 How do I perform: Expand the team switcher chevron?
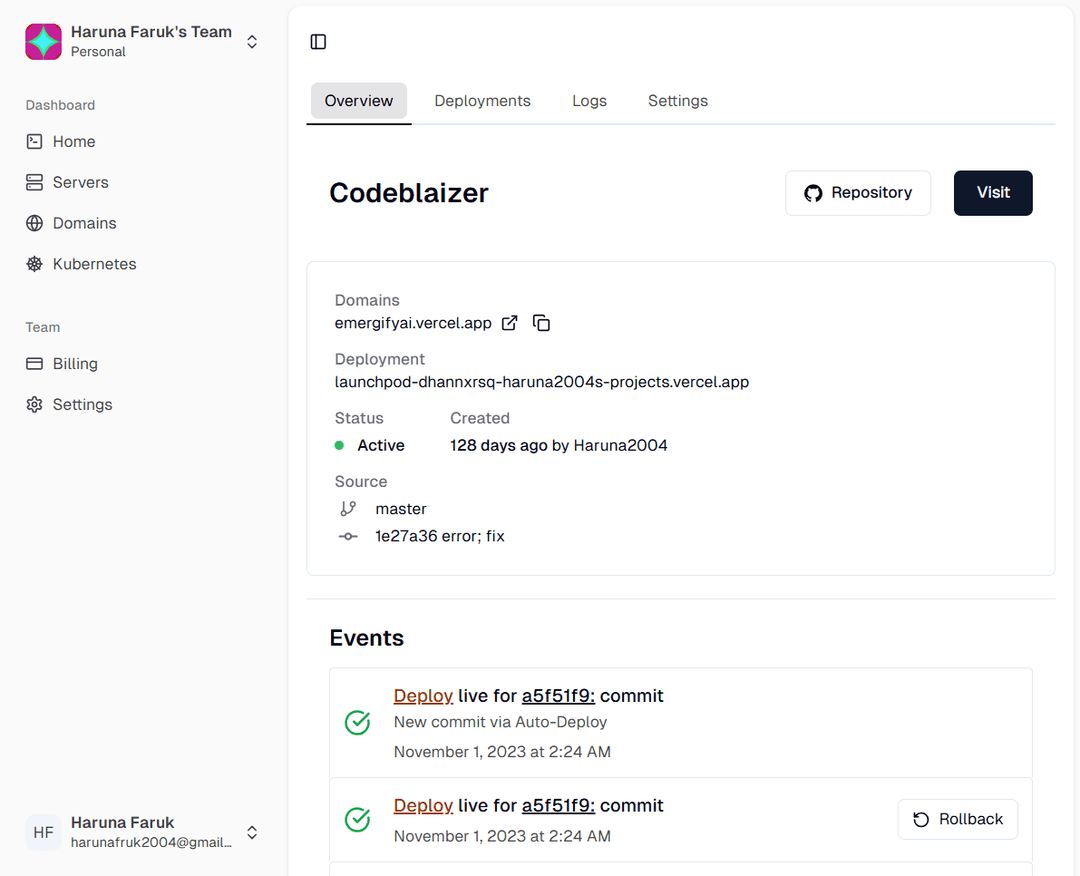[x=252, y=42]
